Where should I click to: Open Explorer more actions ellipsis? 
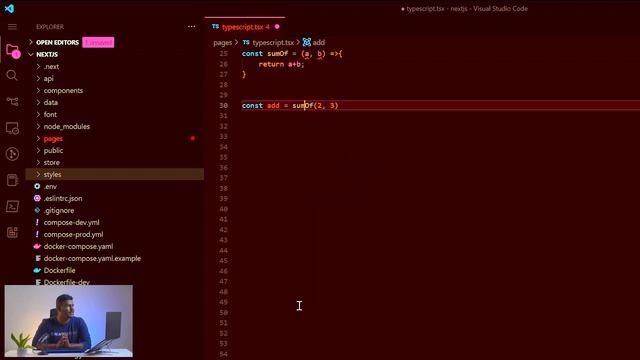191,27
